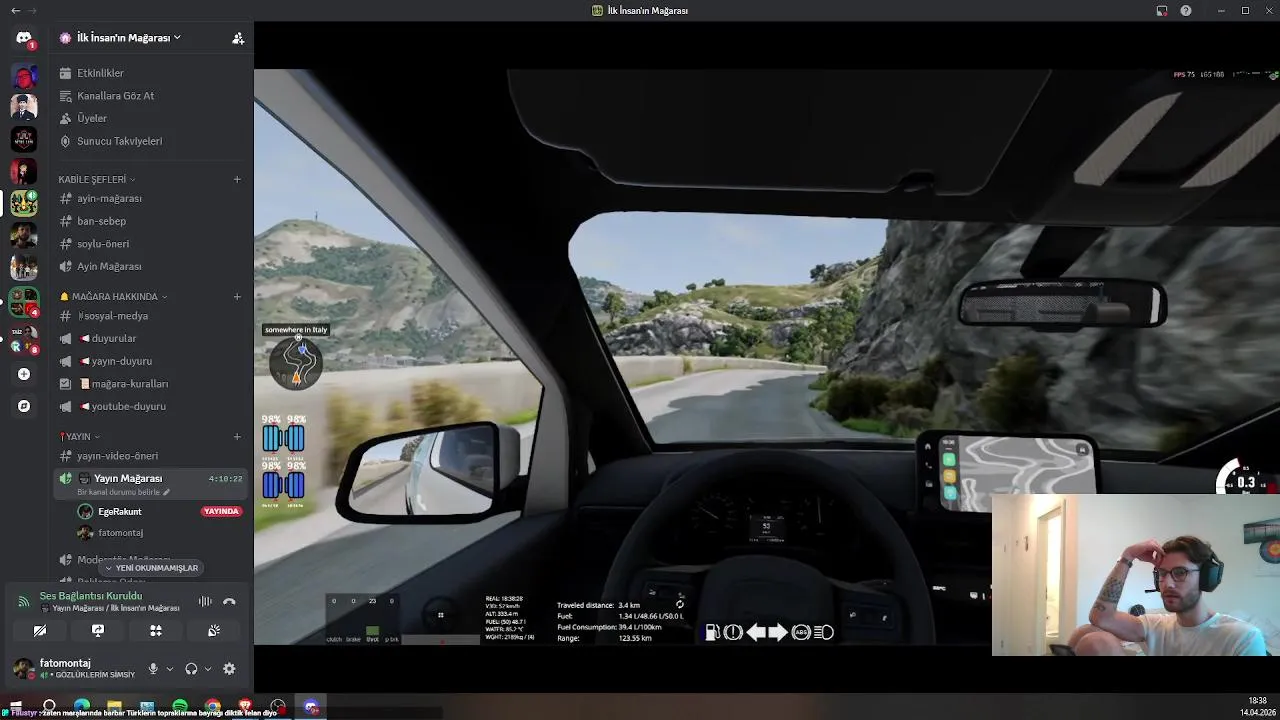Start an activity button
1280x720 pixels.
[156, 631]
